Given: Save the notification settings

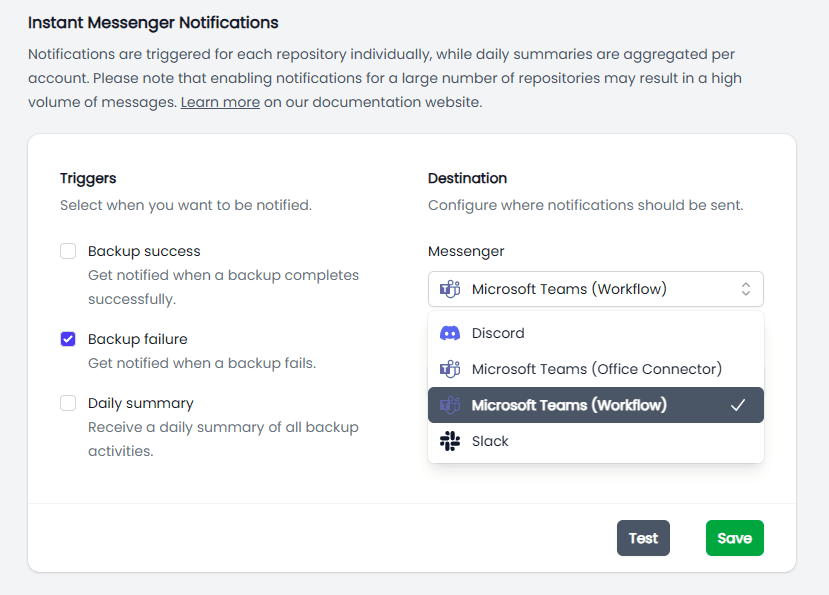Looking at the screenshot, I should pos(734,538).
